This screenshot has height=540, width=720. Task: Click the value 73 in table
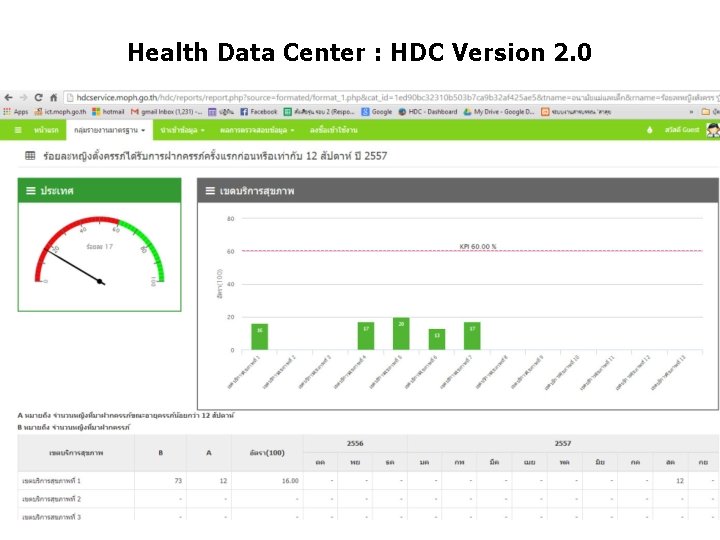click(178, 481)
